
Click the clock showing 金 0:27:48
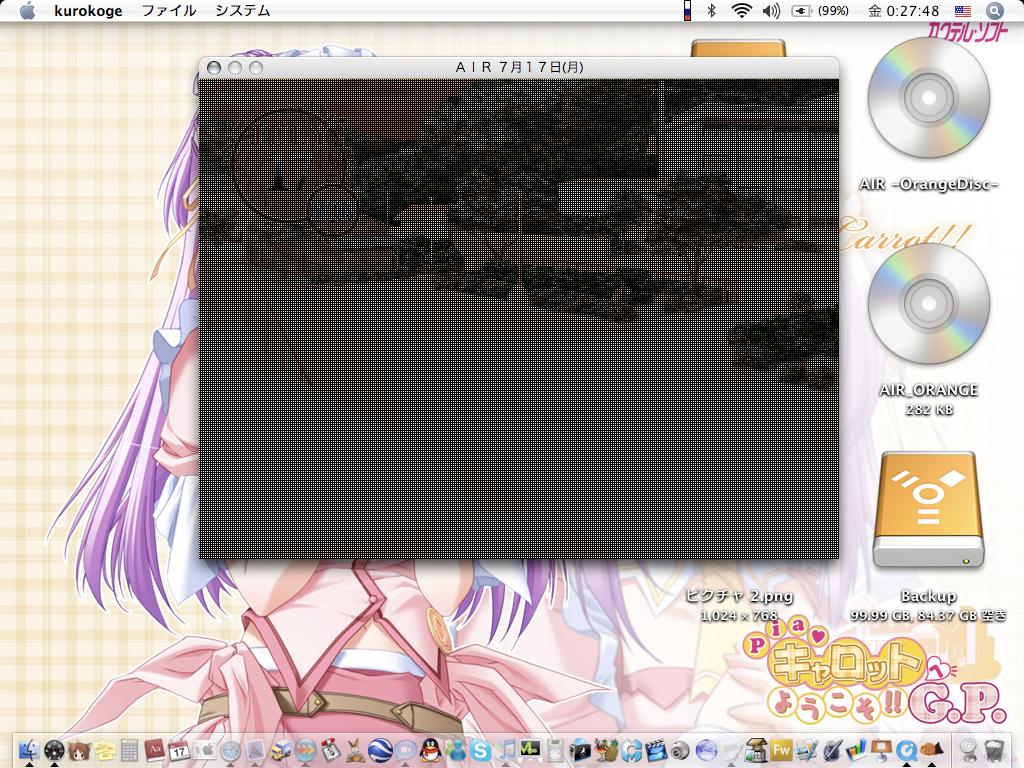(x=903, y=10)
